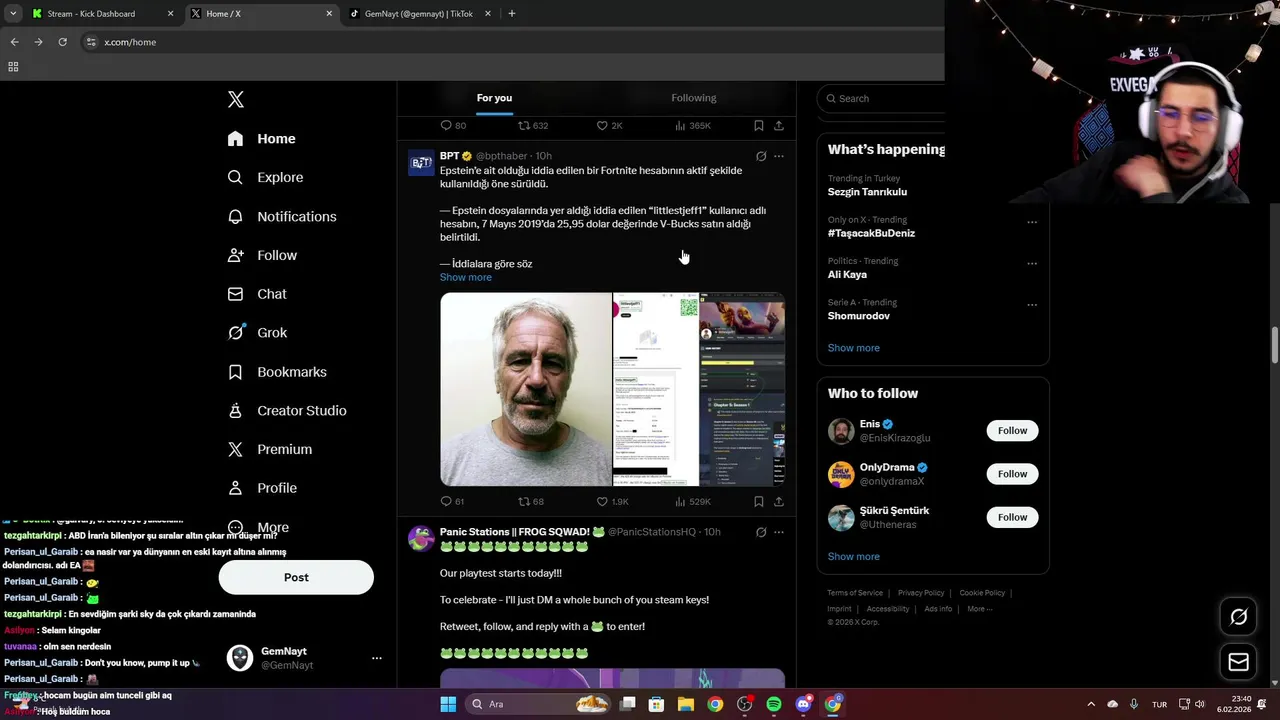Share the top post showing 365K views
Viewport: 1280px width, 720px height.
[x=779, y=125]
